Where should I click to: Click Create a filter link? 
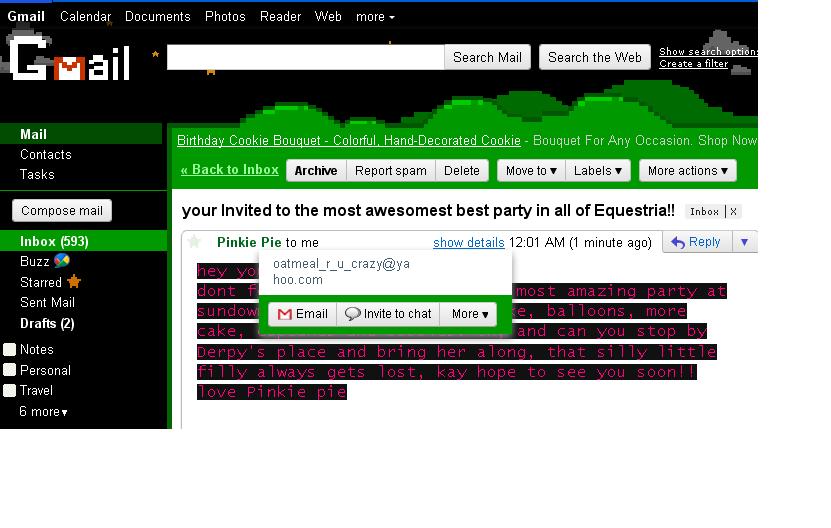coord(694,64)
